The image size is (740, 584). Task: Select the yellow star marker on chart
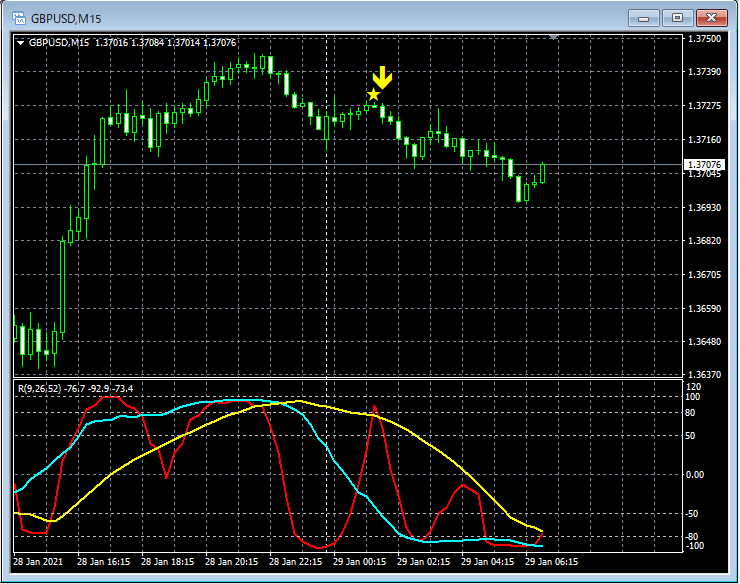pyautogui.click(x=374, y=95)
